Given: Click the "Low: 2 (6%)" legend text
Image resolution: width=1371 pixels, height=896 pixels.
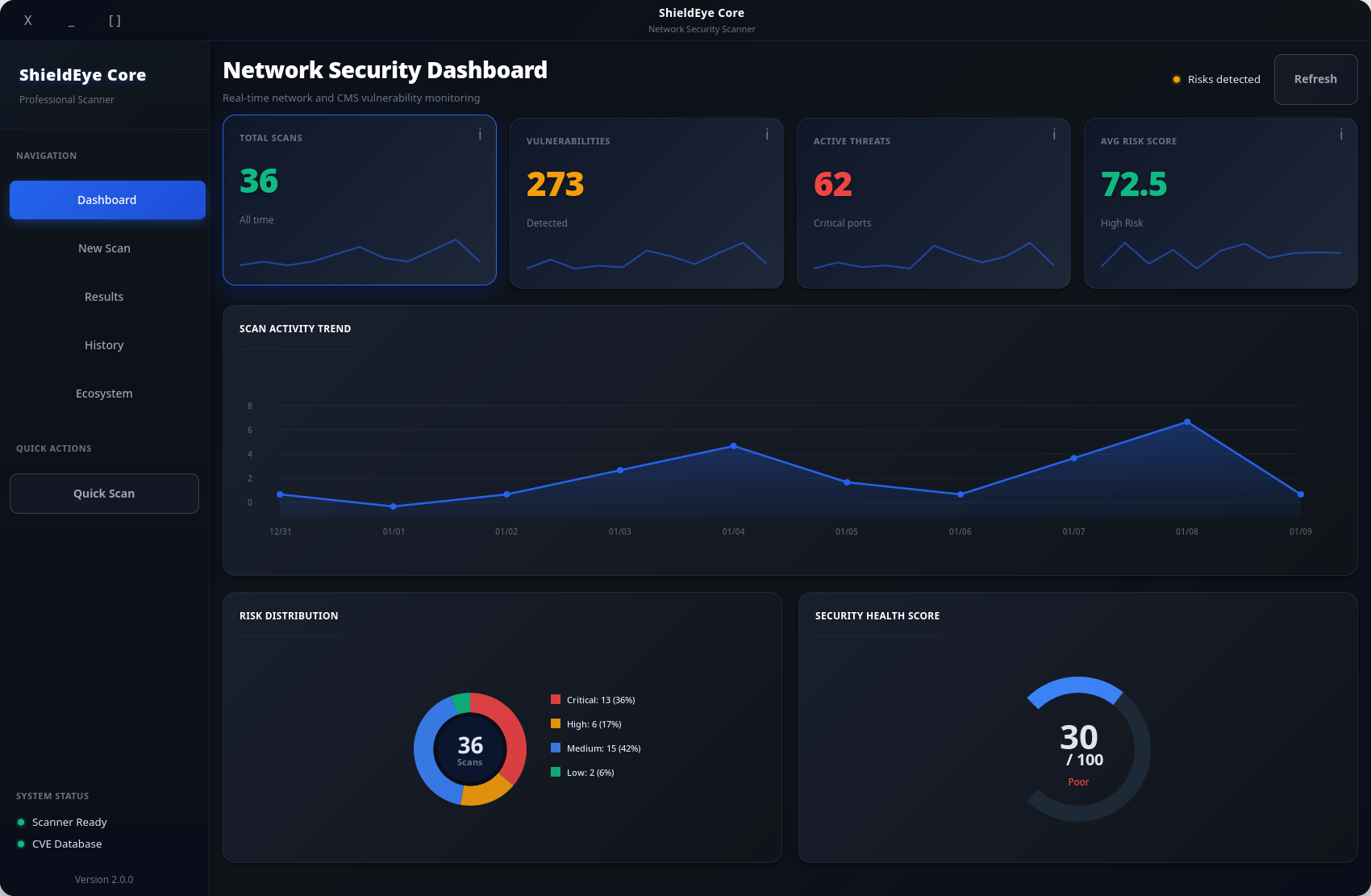Looking at the screenshot, I should [x=590, y=773].
